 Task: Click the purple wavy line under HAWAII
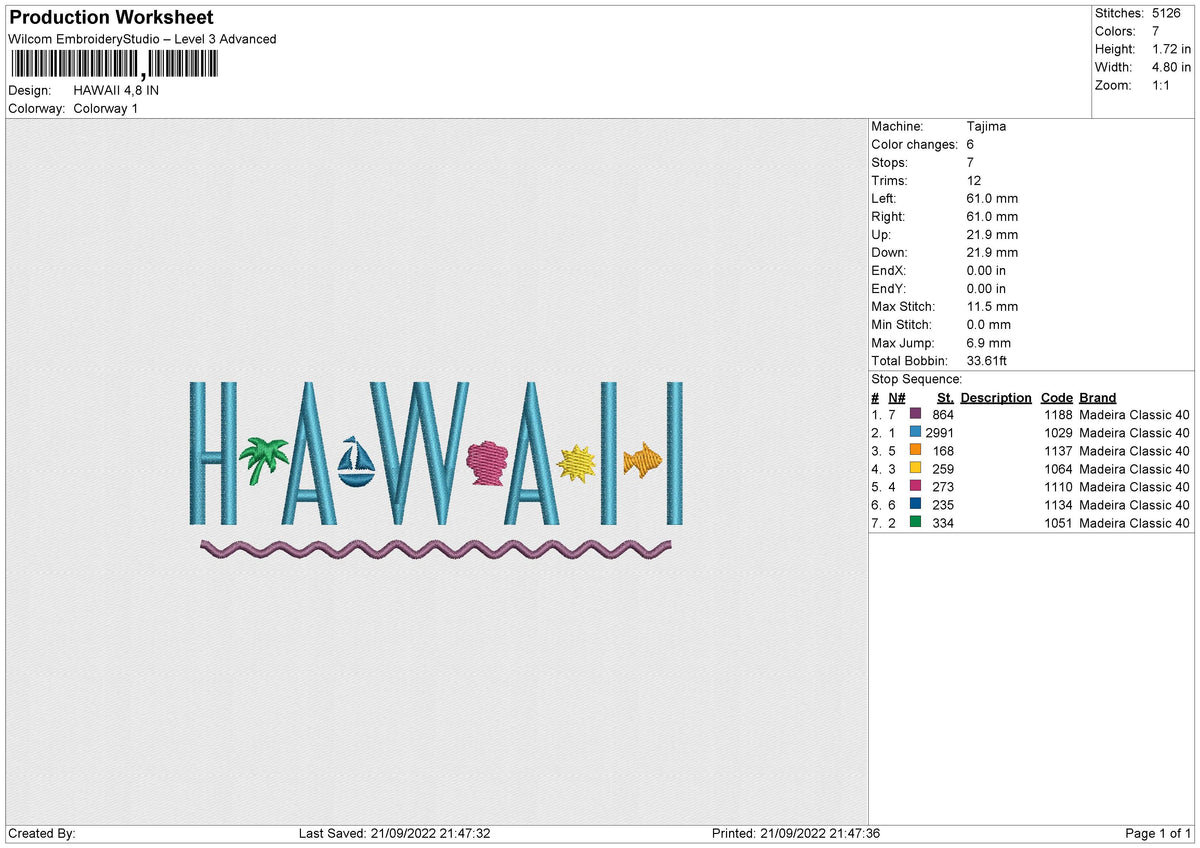pos(435,548)
